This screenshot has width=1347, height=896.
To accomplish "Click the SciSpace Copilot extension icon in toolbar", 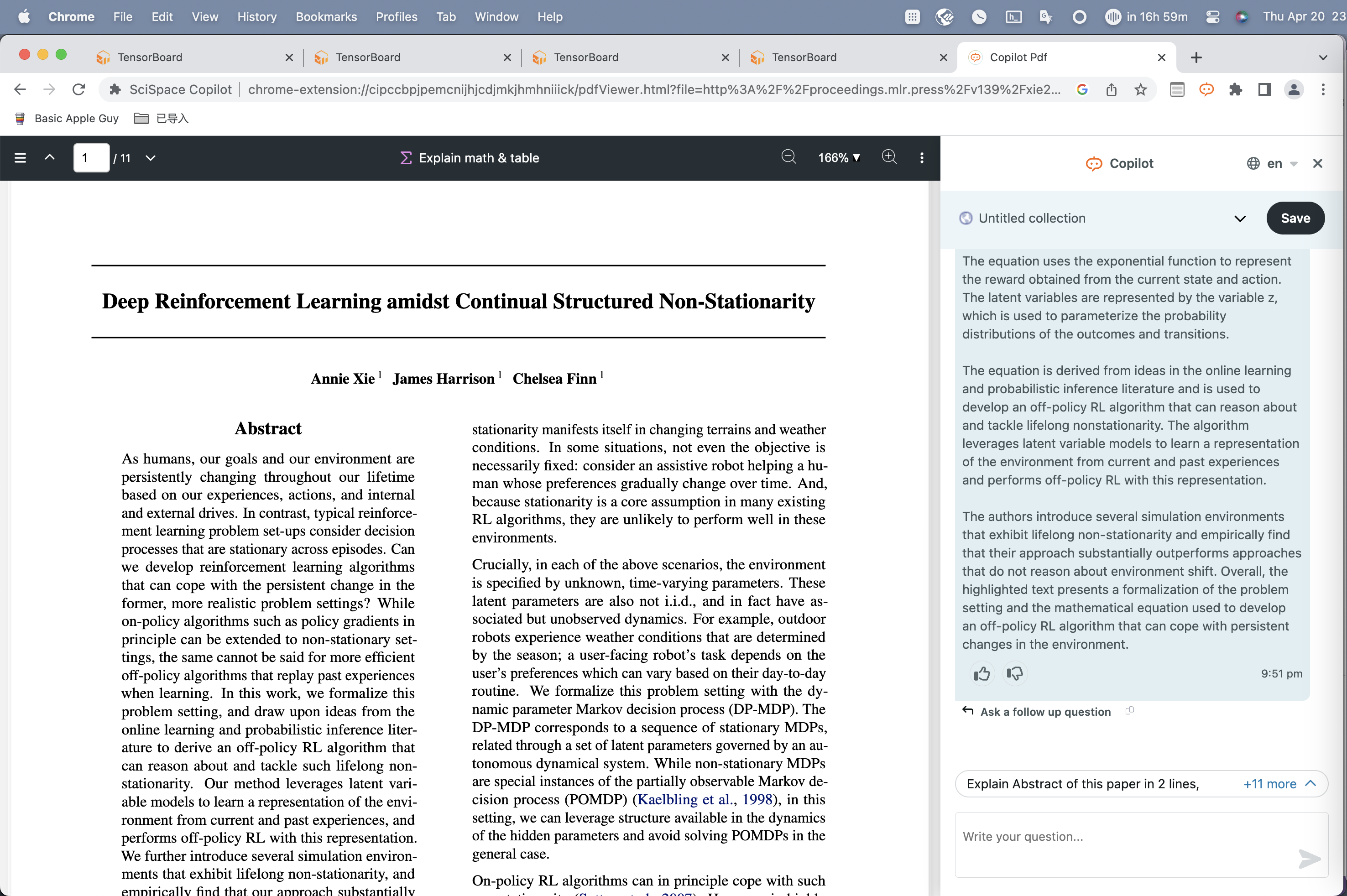I will click(1206, 90).
